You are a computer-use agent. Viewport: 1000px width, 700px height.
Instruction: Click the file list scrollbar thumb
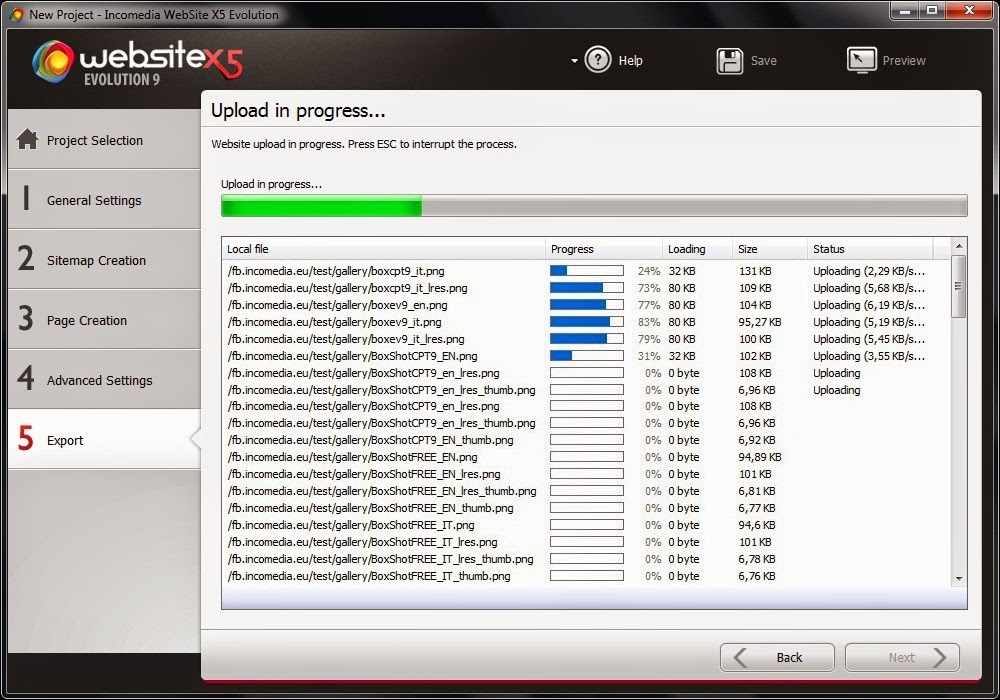coord(959,286)
